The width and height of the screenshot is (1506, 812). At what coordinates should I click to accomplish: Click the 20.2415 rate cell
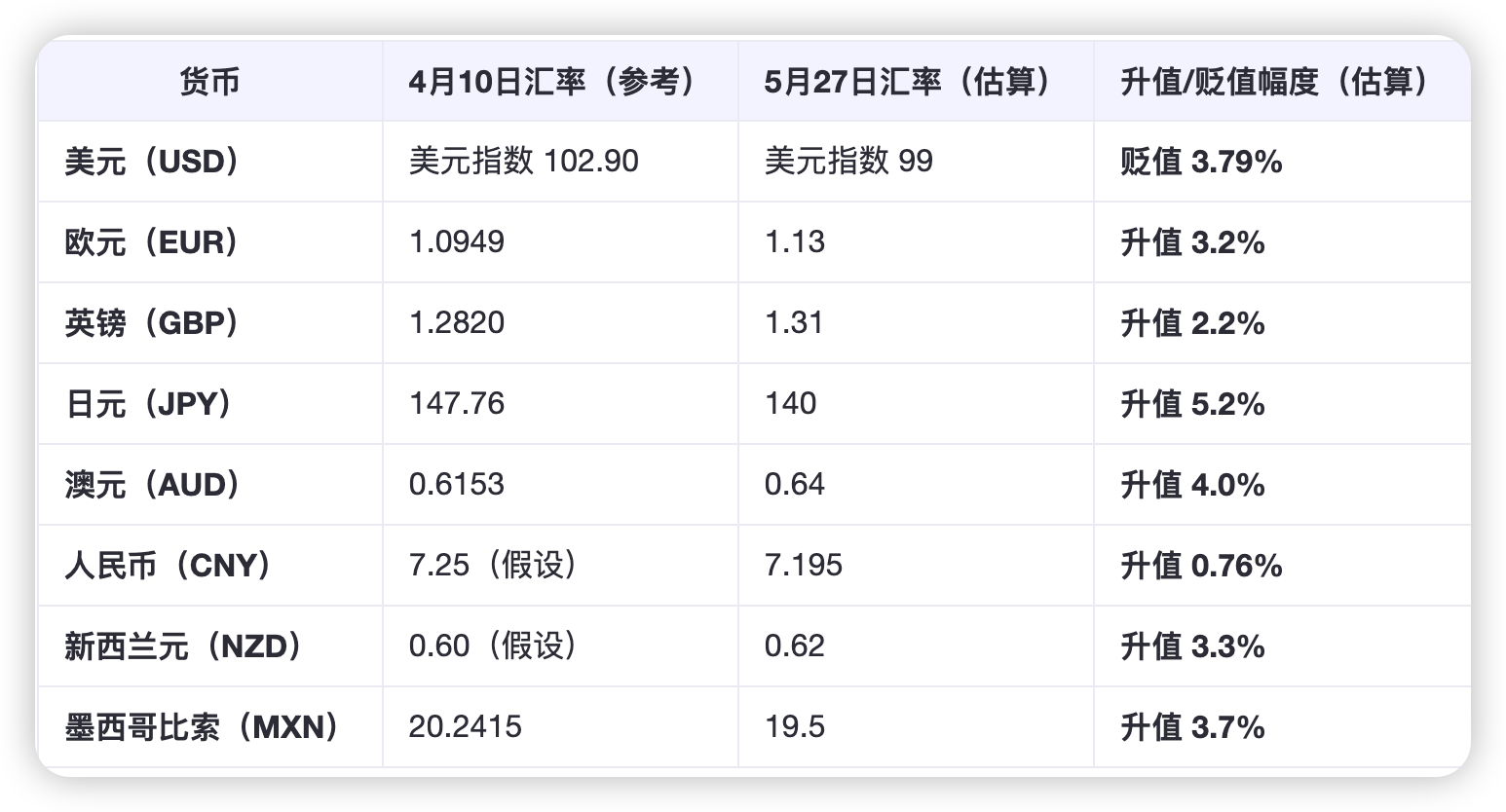[466, 727]
